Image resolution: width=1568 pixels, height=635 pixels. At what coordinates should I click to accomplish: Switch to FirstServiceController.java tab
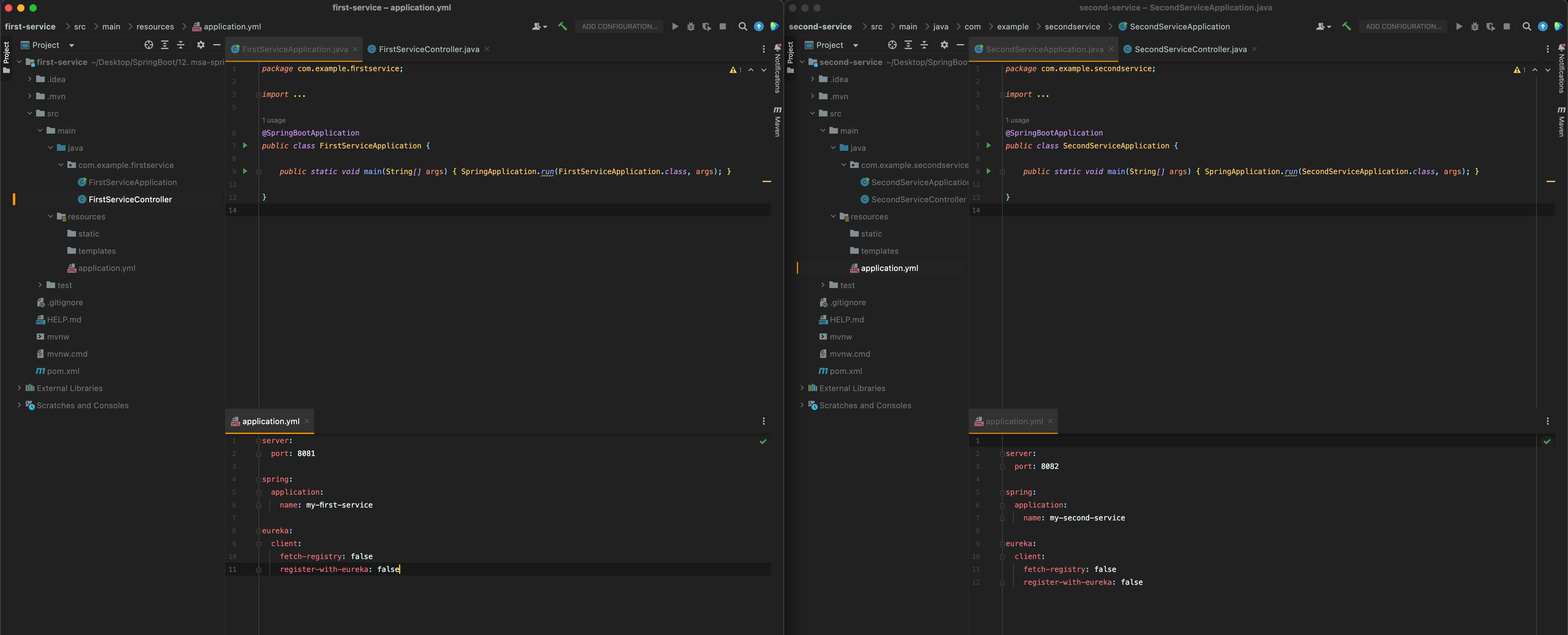click(x=428, y=49)
